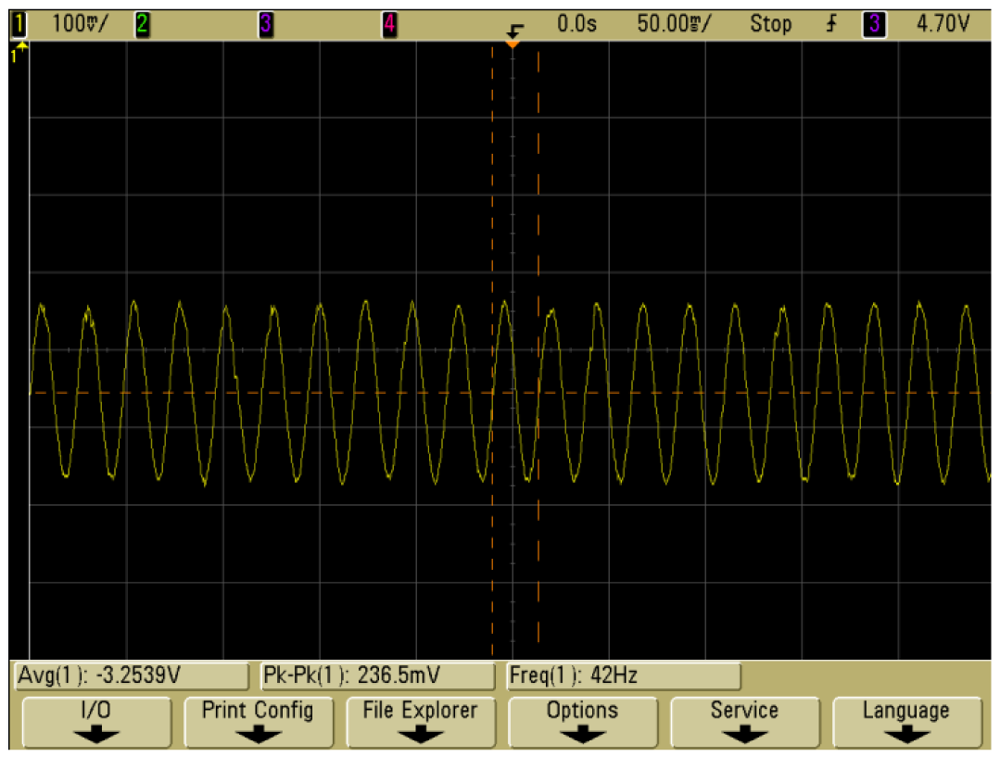The width and height of the screenshot is (1000, 757).
Task: Expand the I/O softkey menu
Action: point(96,721)
